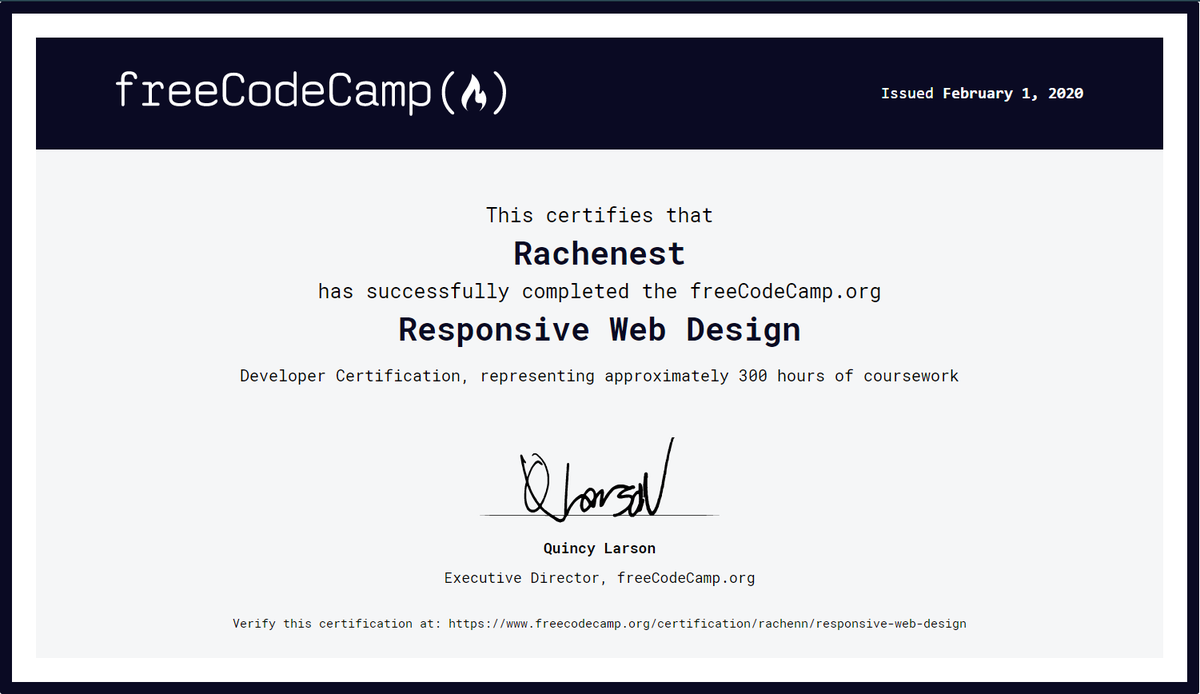1200x694 pixels.
Task: Click the flame icon in the logo
Action: (x=473, y=93)
